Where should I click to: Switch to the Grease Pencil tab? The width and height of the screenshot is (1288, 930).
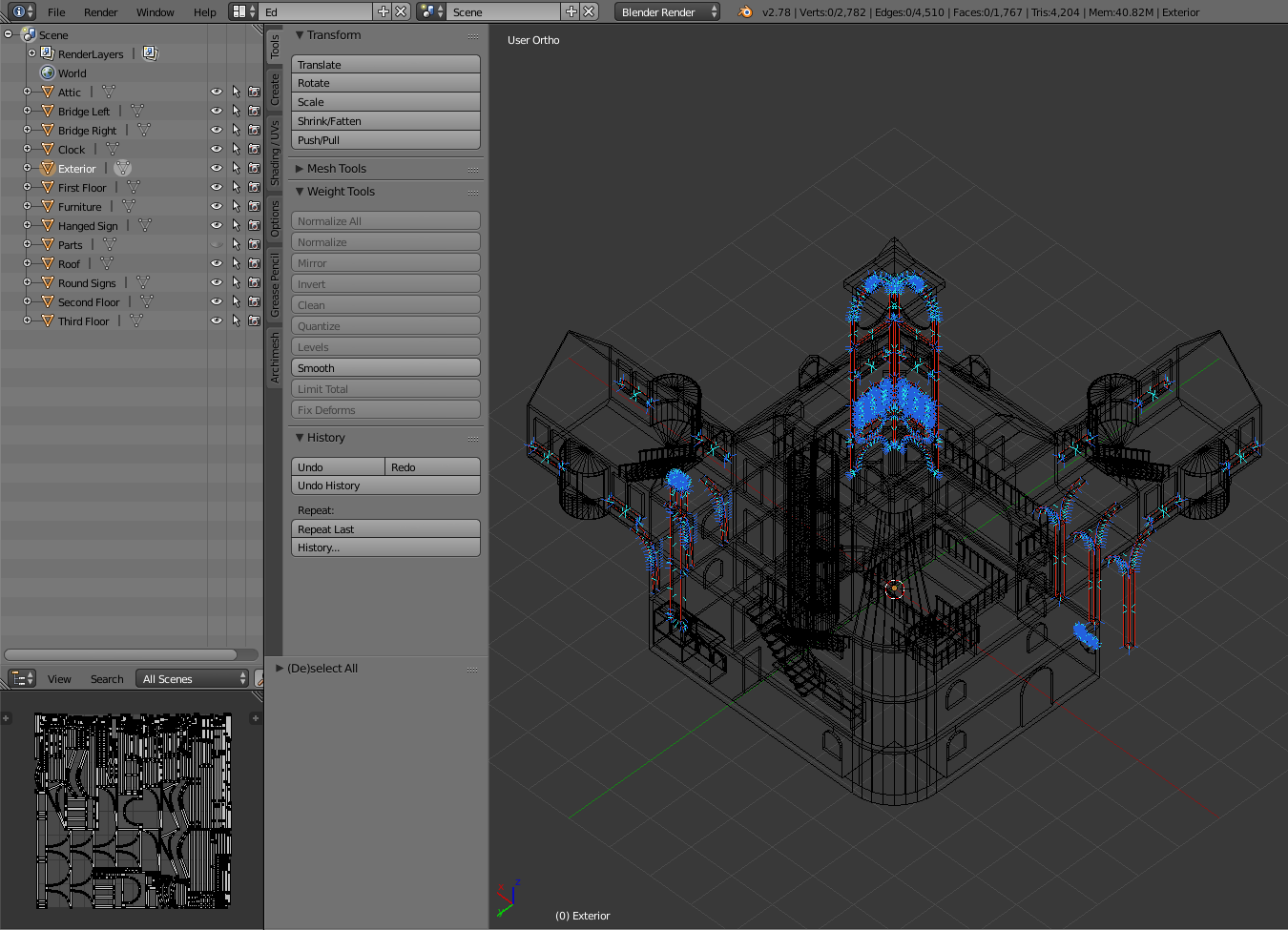click(x=275, y=285)
